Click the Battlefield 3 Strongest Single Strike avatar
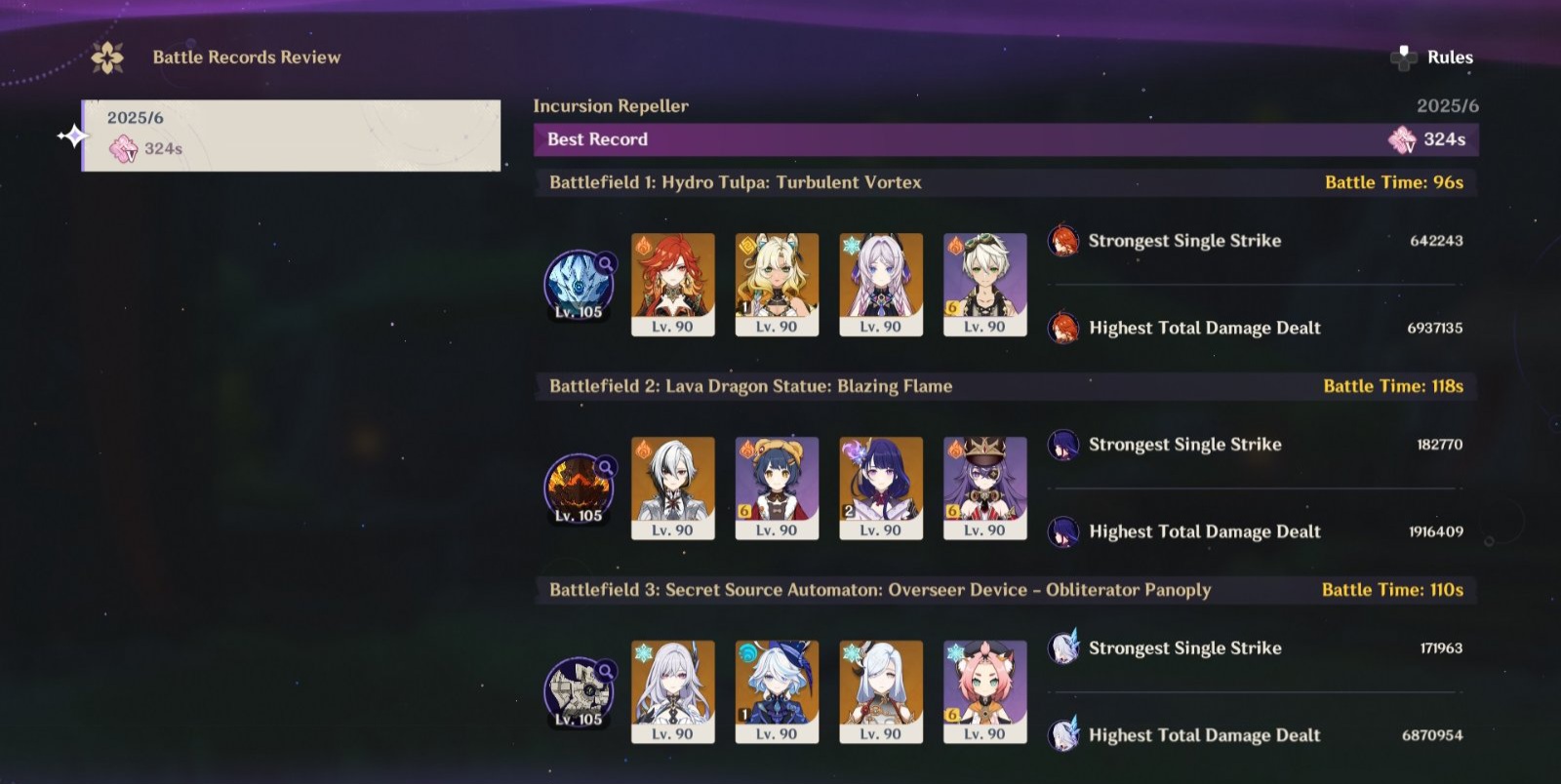 tap(1063, 648)
